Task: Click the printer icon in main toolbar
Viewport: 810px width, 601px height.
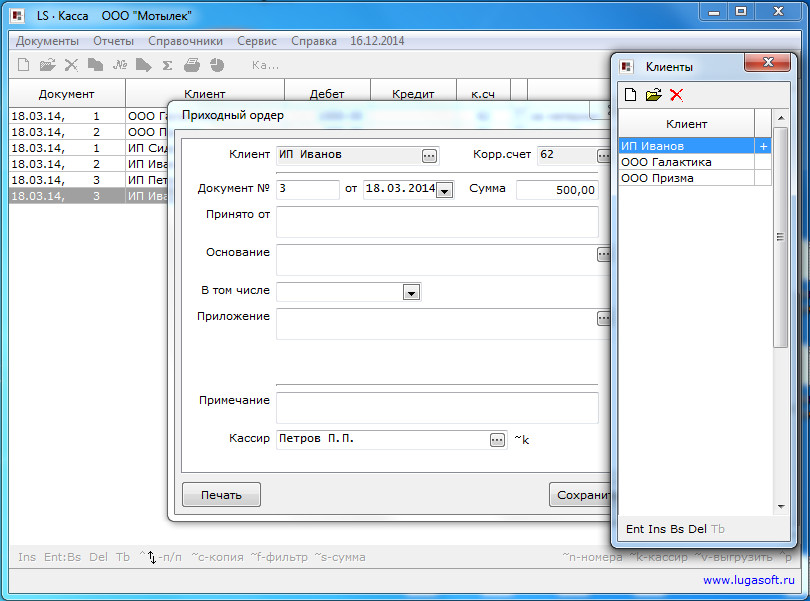Action: click(x=192, y=65)
